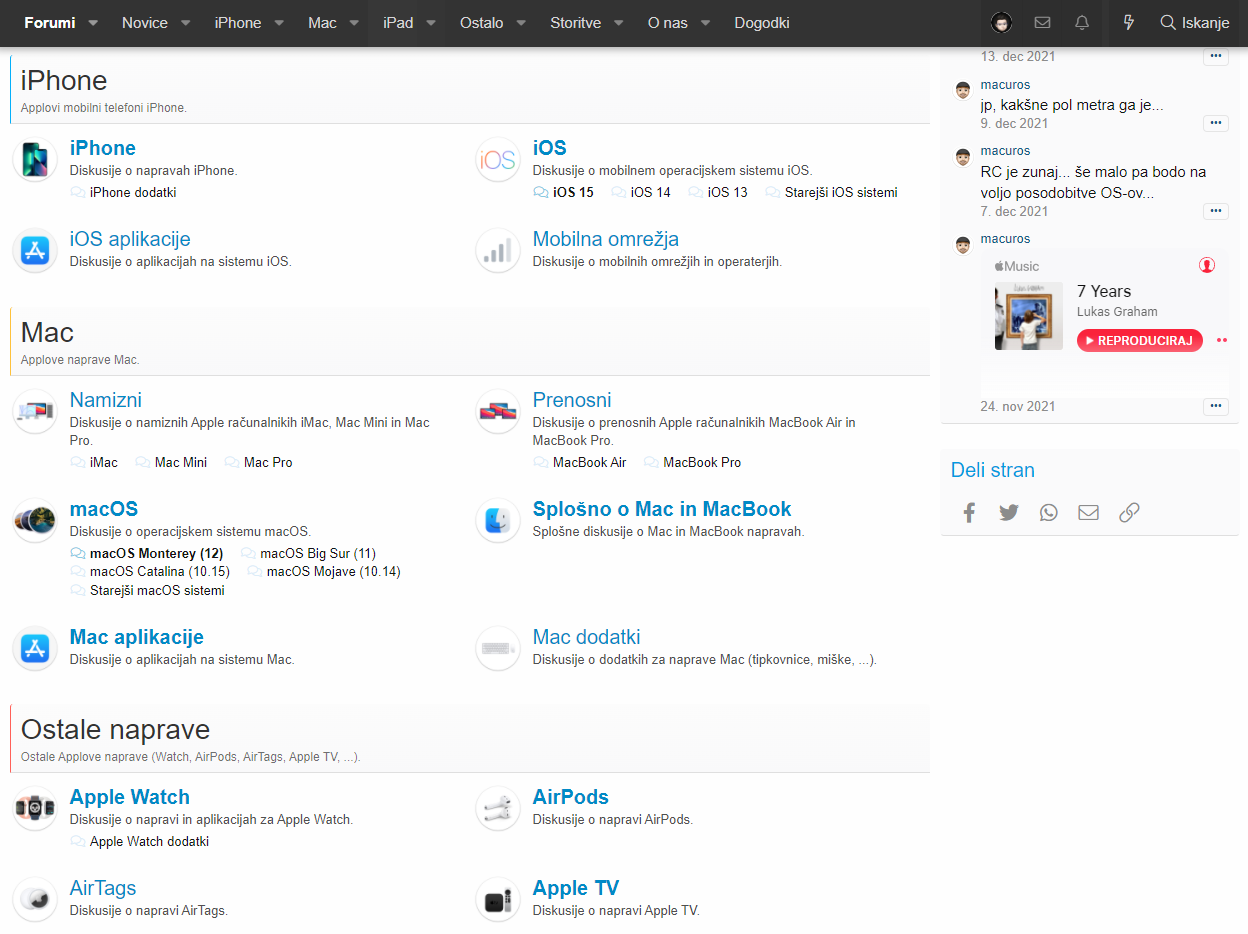Open the Apple Watch forum icon
The height and width of the screenshot is (934, 1248).
pos(35,808)
